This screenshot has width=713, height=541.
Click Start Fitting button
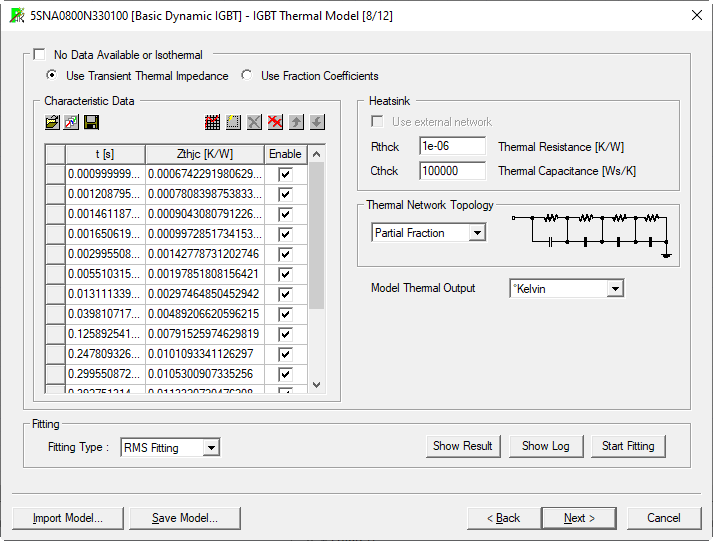click(x=628, y=446)
